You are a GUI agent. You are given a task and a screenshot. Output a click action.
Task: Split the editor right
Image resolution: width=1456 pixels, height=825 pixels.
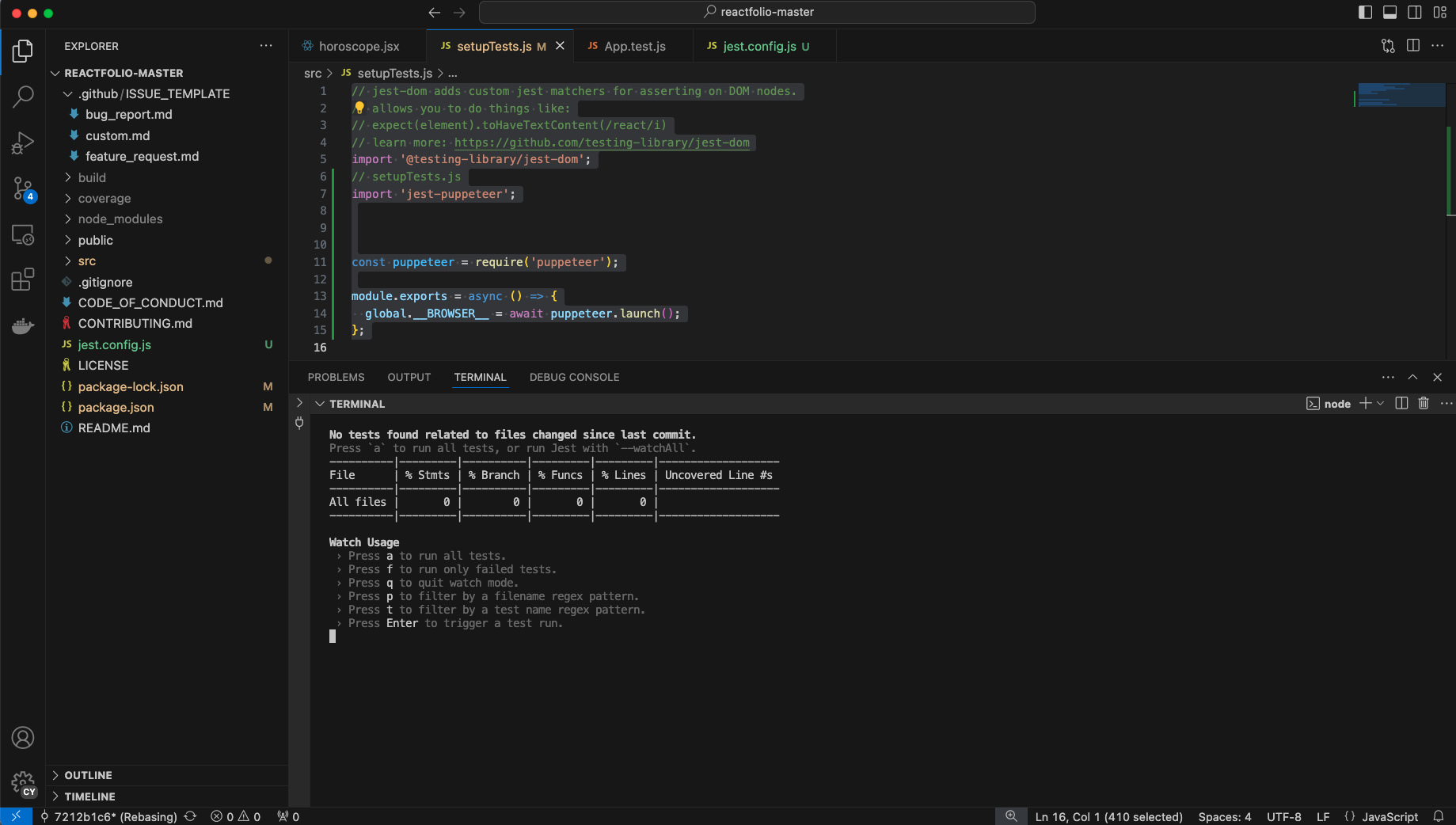coord(1413,46)
